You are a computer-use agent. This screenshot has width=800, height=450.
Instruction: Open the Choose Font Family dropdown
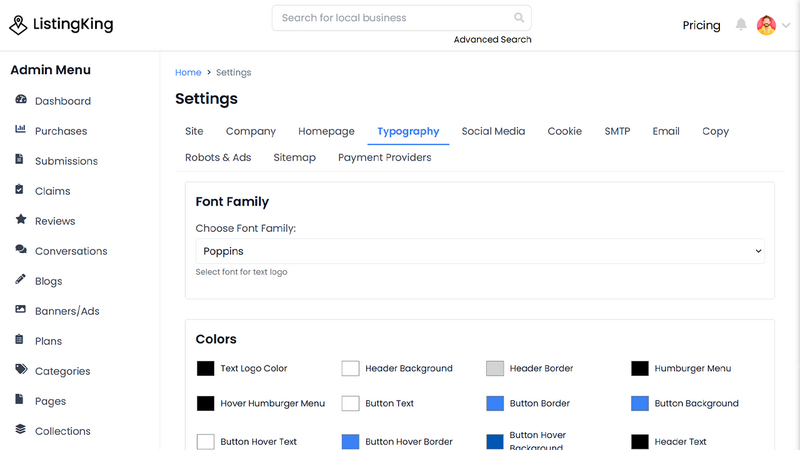pos(480,251)
